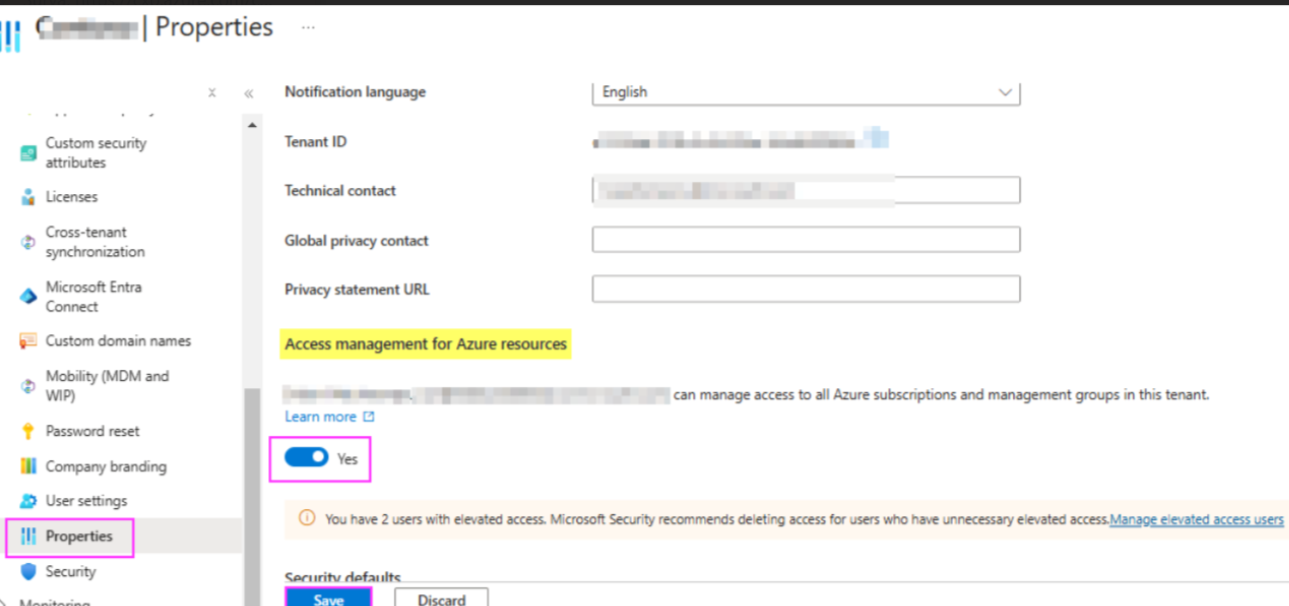Click the Properties sidebar icon

28,537
